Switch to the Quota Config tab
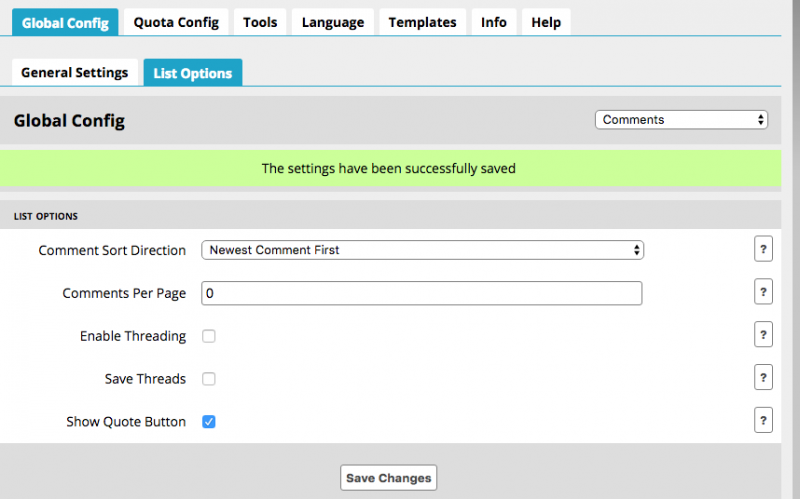 pos(177,22)
